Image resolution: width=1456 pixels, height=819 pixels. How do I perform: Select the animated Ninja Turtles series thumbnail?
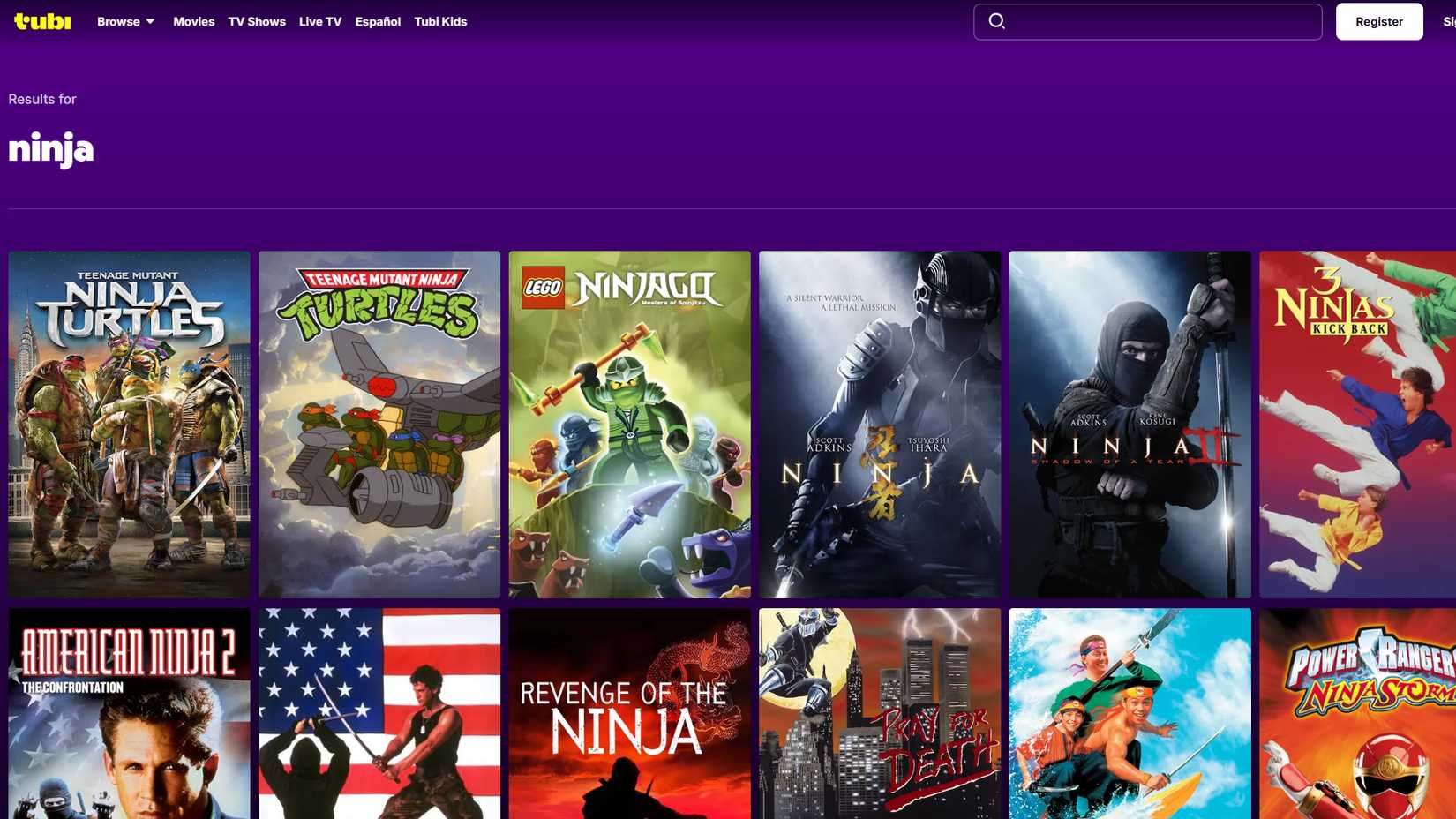(379, 424)
